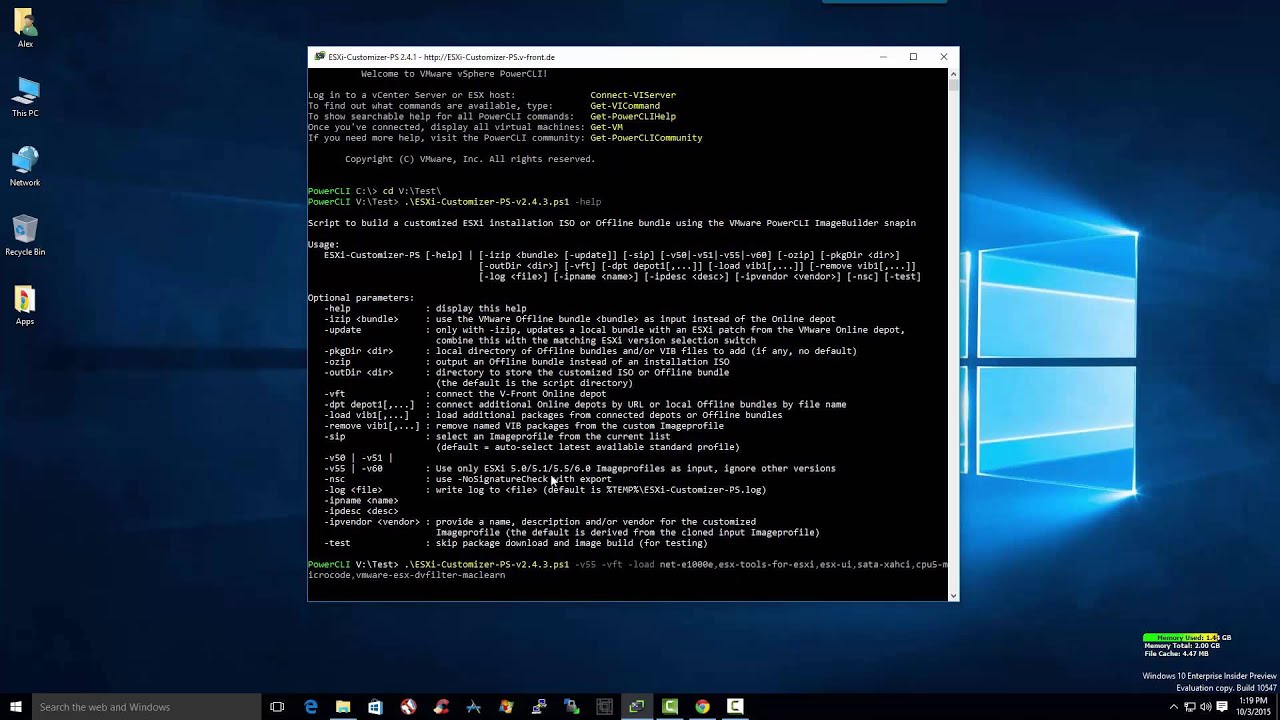
Task: Click the 'cd V:\Test\' command line
Action: (x=374, y=191)
